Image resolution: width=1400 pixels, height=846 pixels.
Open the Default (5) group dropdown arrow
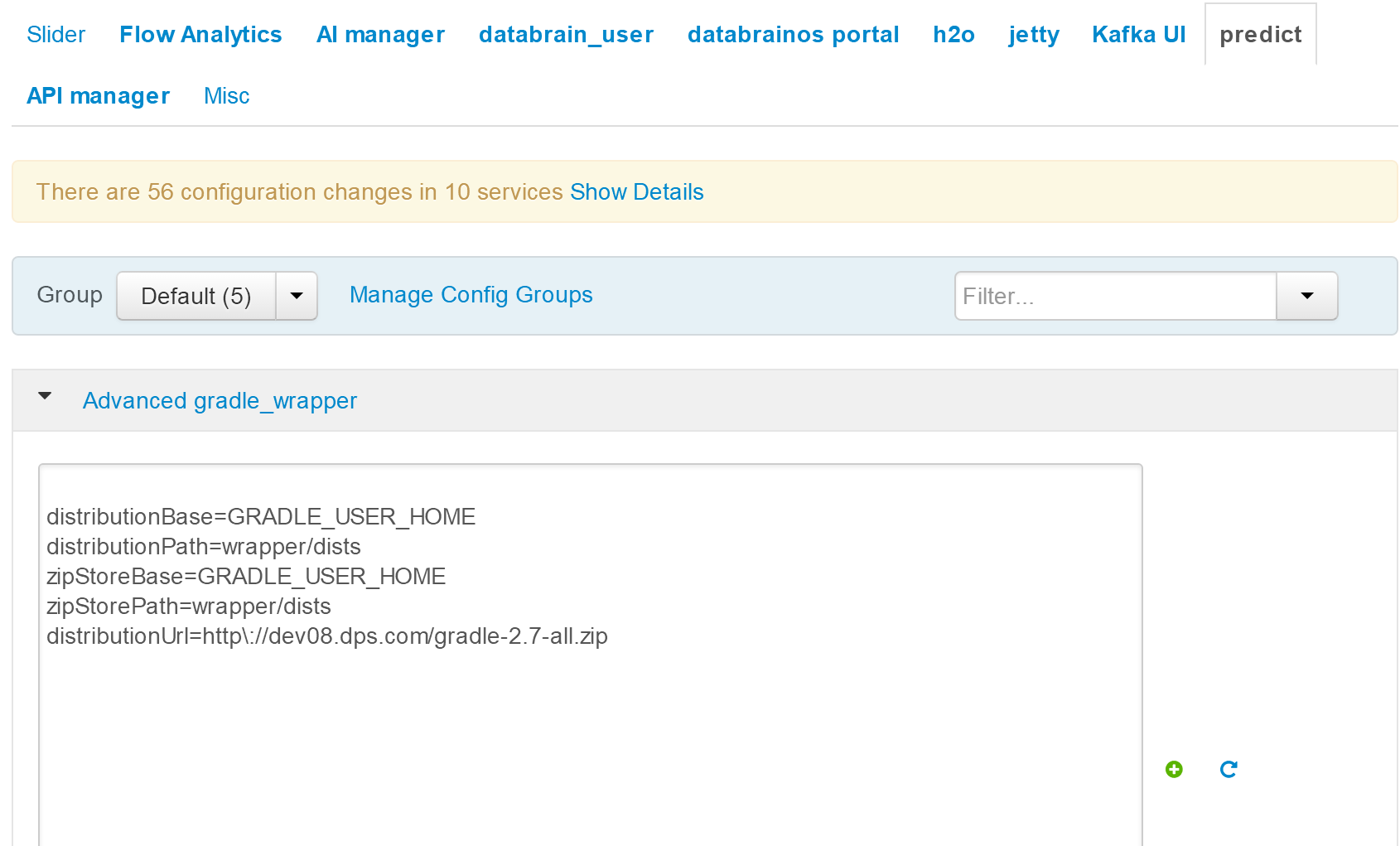pos(297,296)
